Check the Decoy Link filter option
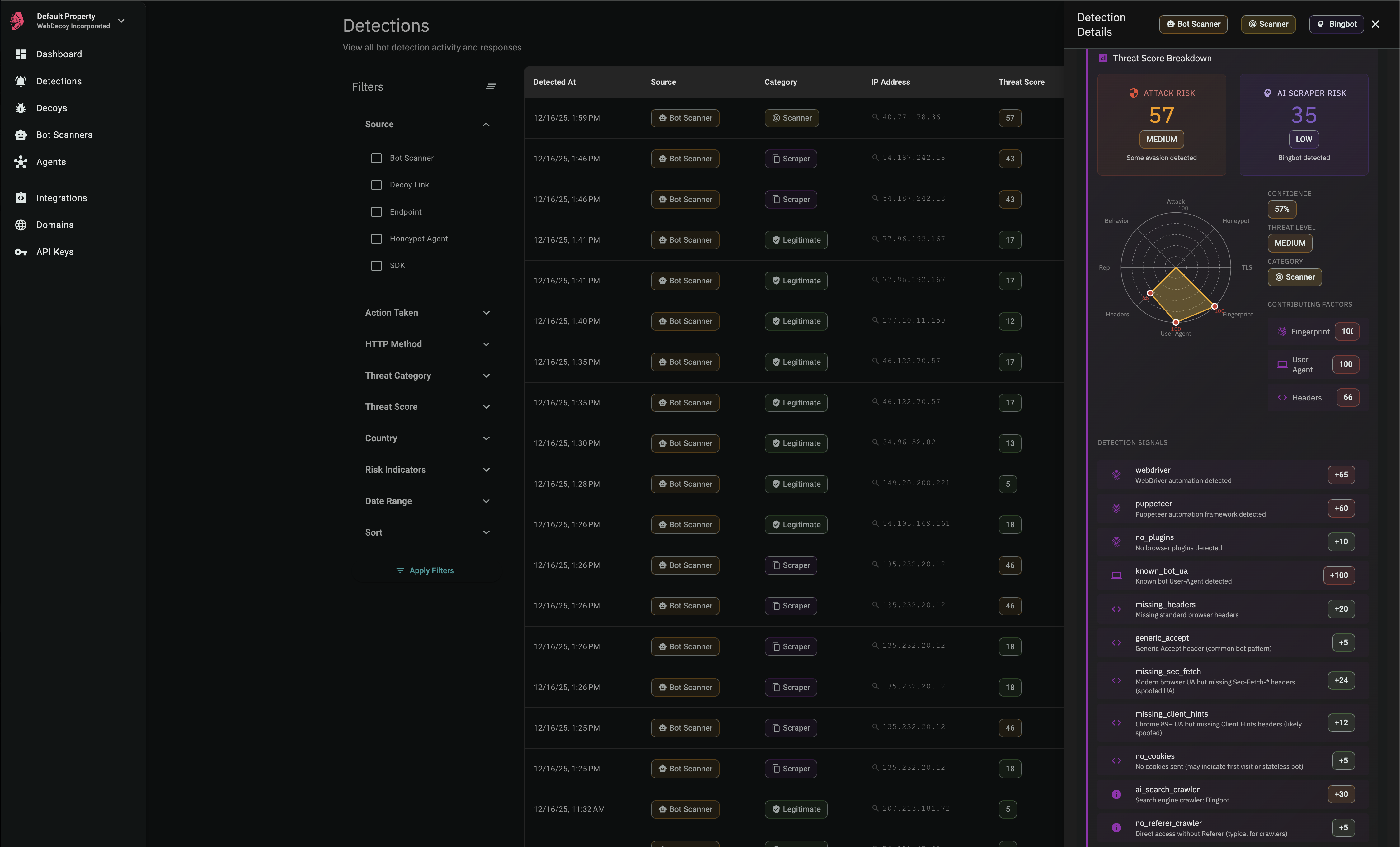Image resolution: width=1400 pixels, height=847 pixels. 376,185
